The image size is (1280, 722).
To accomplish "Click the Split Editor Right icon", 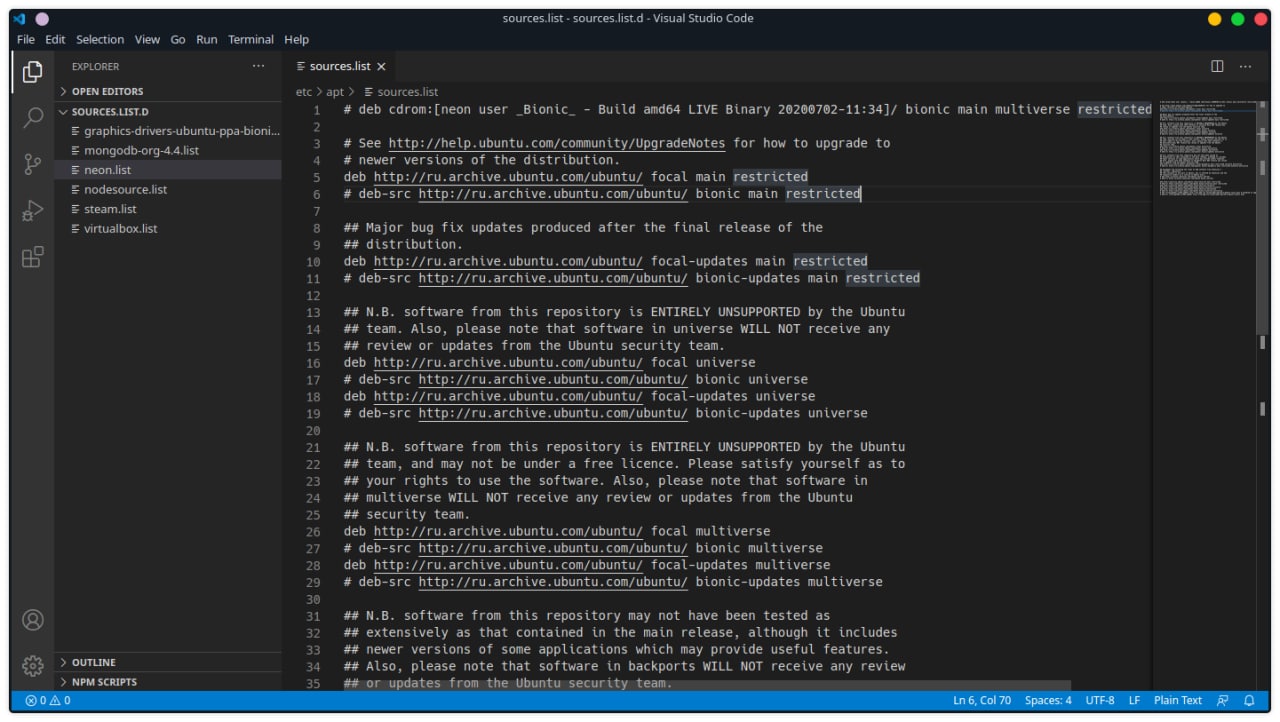I will pyautogui.click(x=1217, y=66).
